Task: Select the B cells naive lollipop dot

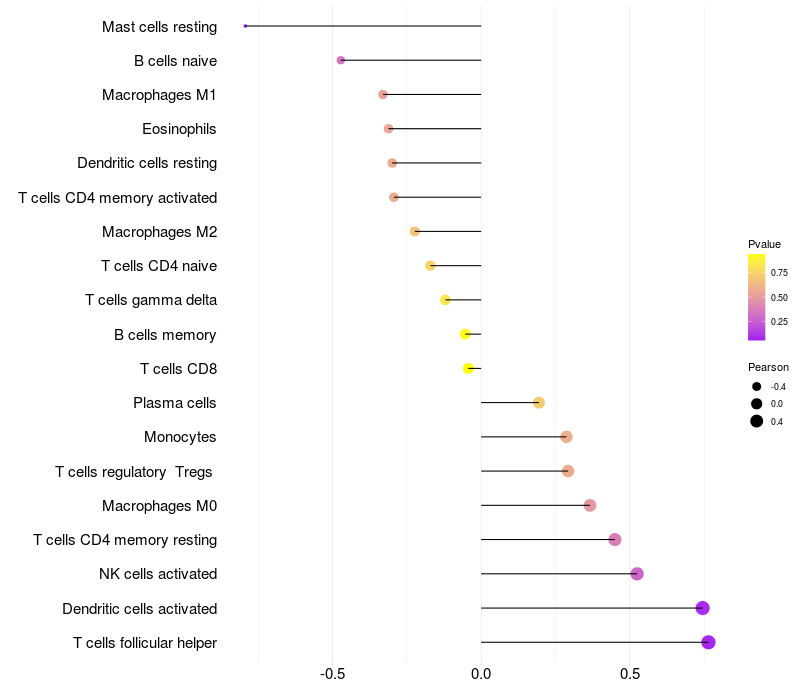Action: 341,60
